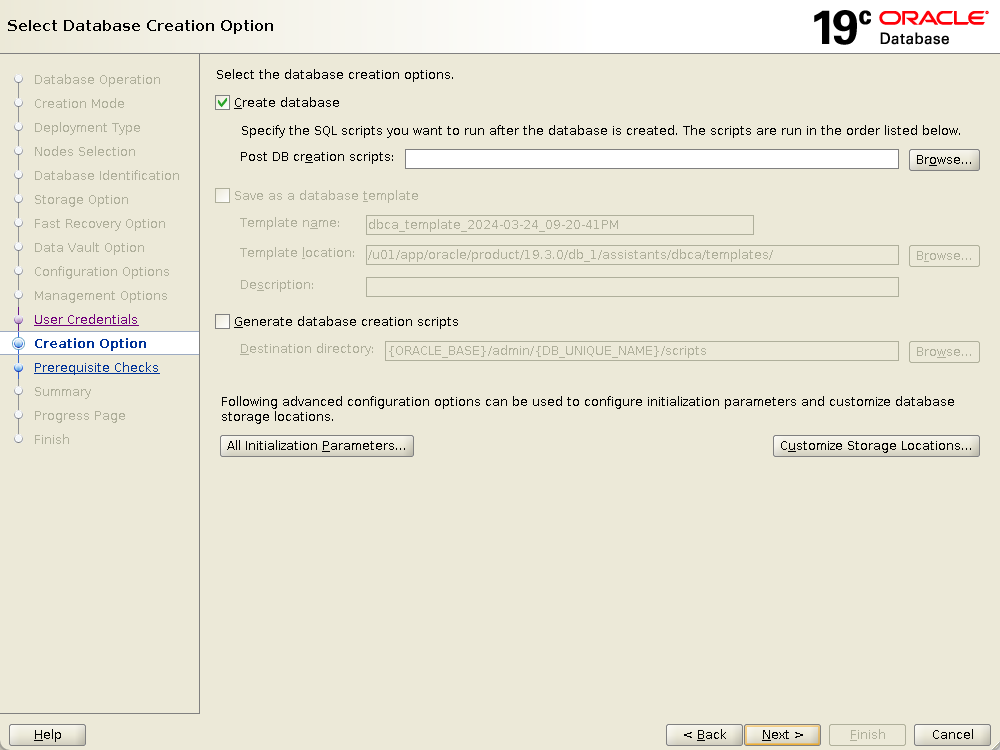Select Creation Option in the sidebar
Image resolution: width=1000 pixels, height=750 pixels.
coord(90,344)
